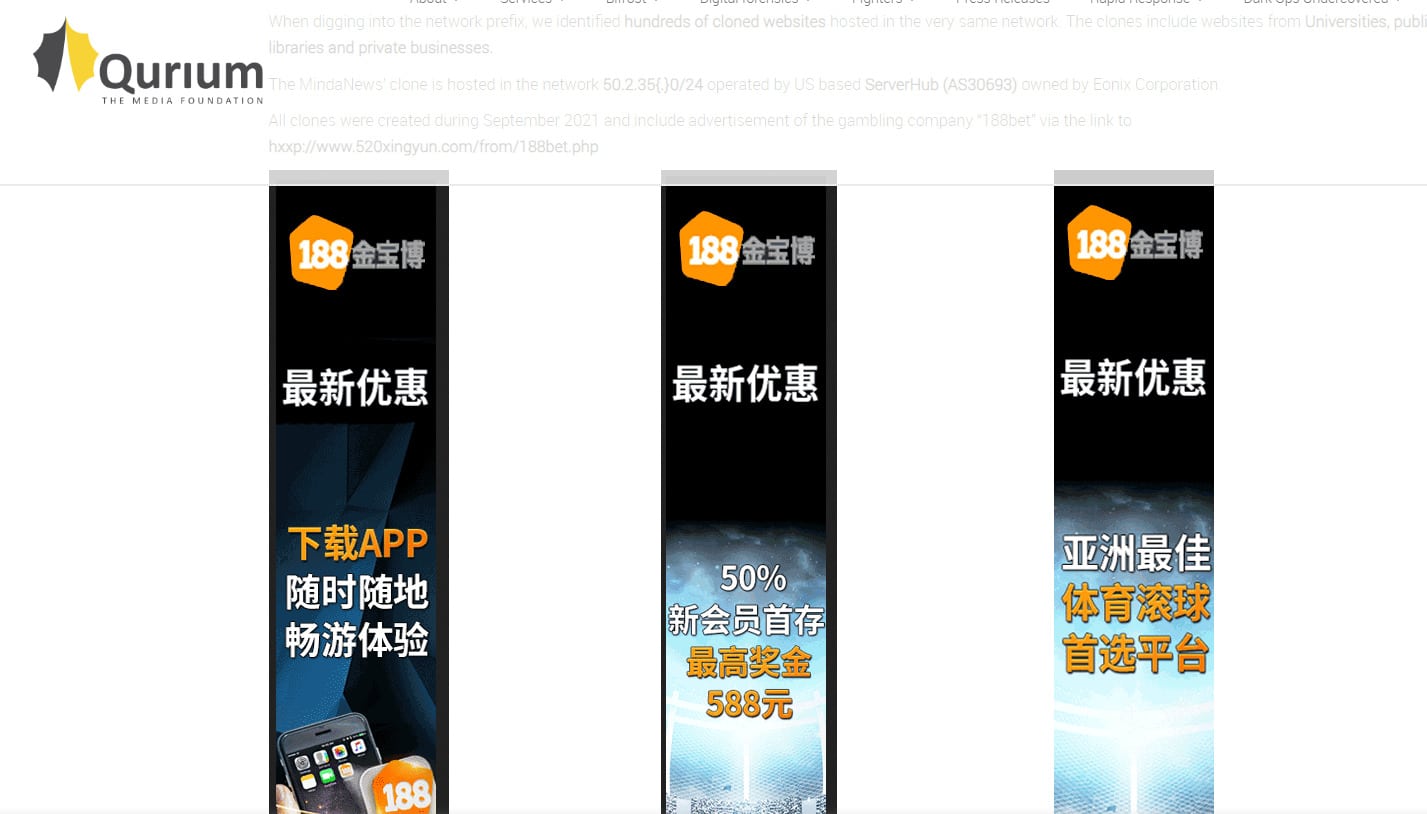Image resolution: width=1427 pixels, height=814 pixels.
Task: Open the banner reading 下载APP 随时随地
Action: [359, 492]
